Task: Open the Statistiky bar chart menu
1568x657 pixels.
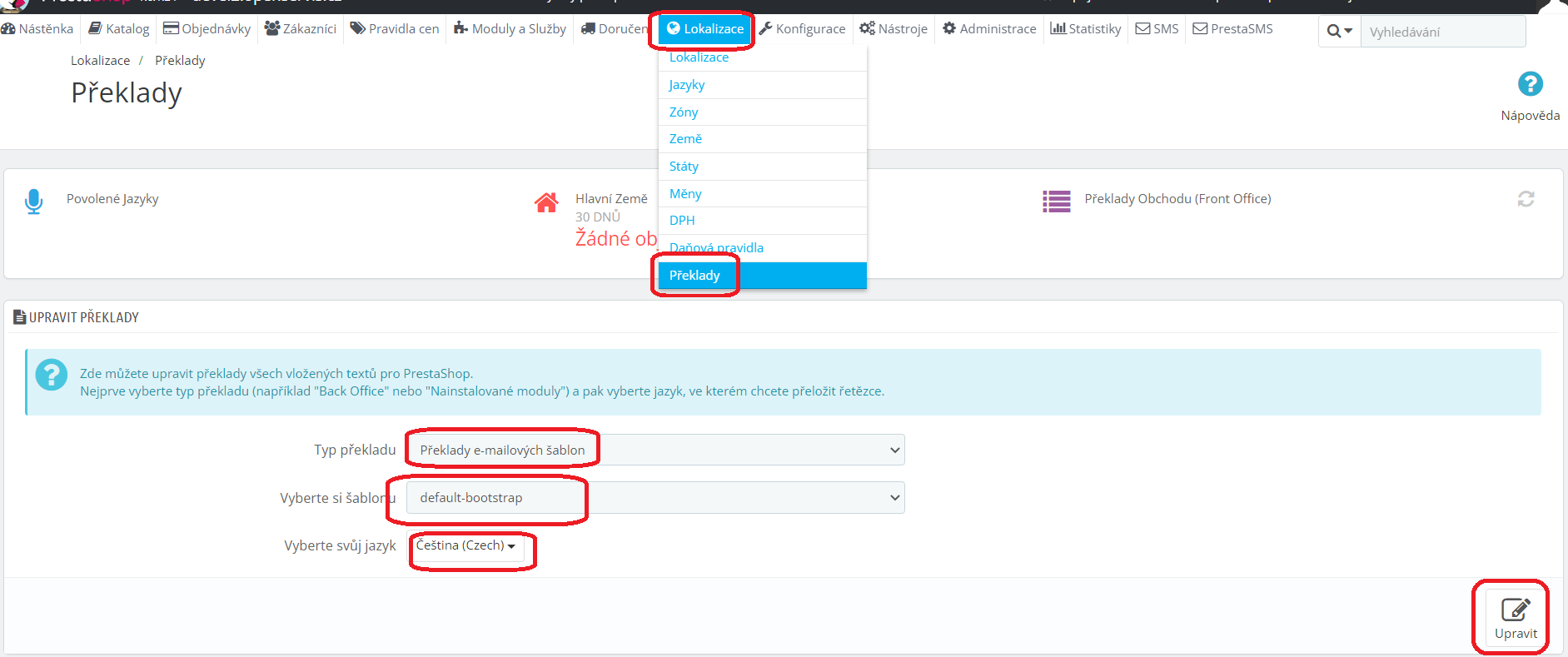Action: click(1086, 29)
